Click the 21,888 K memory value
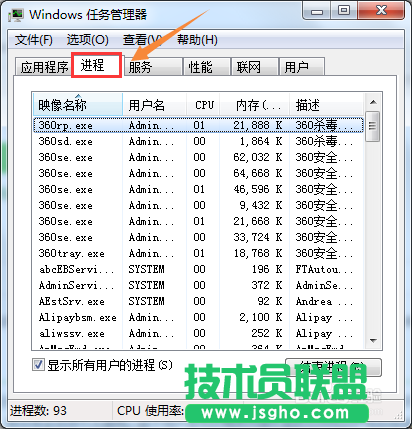Viewport: 412px width, 429px height. [x=258, y=125]
